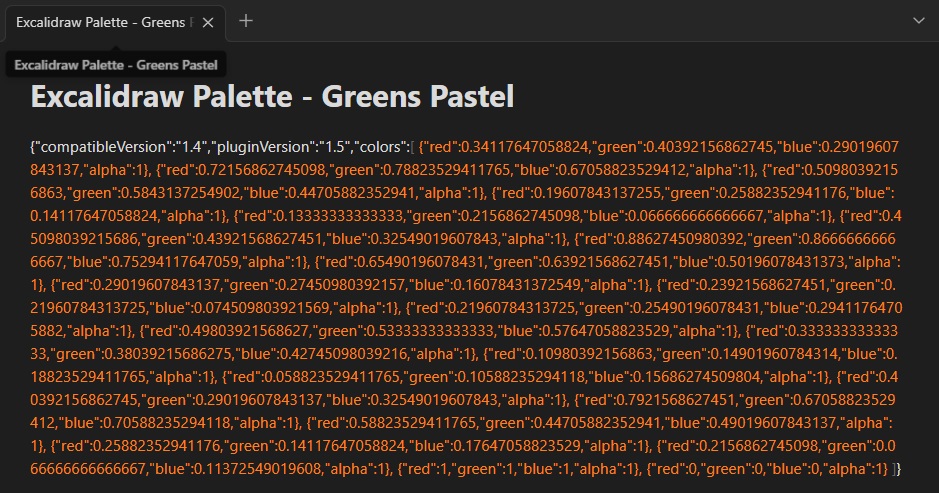Viewport: 939px width, 493px height.
Task: Open a new tab with plus icon
Action: pos(246,21)
